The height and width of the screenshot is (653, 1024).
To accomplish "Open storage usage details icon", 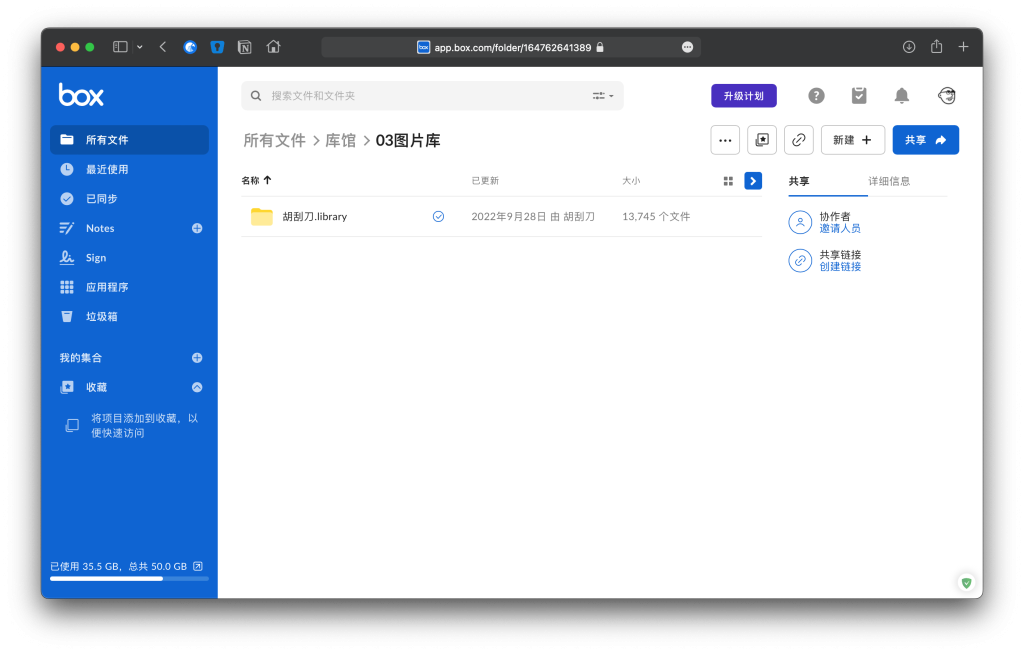I will 198,566.
